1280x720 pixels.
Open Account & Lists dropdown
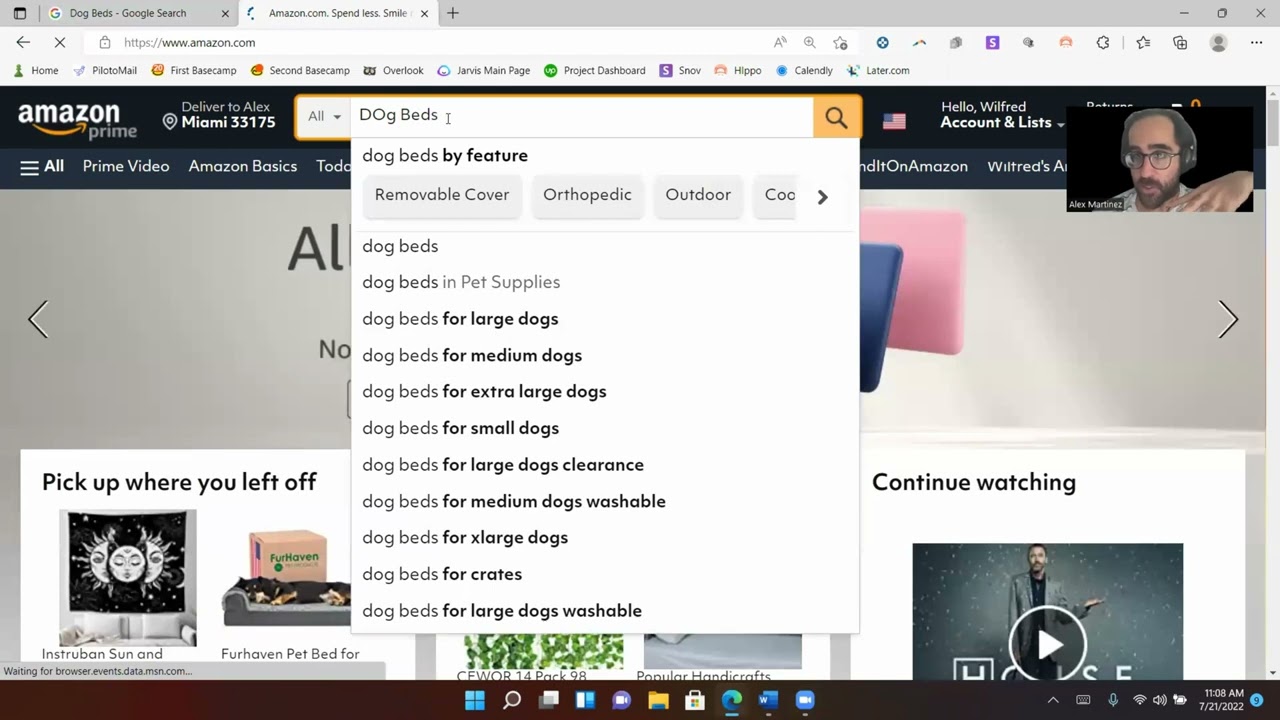coord(1001,115)
